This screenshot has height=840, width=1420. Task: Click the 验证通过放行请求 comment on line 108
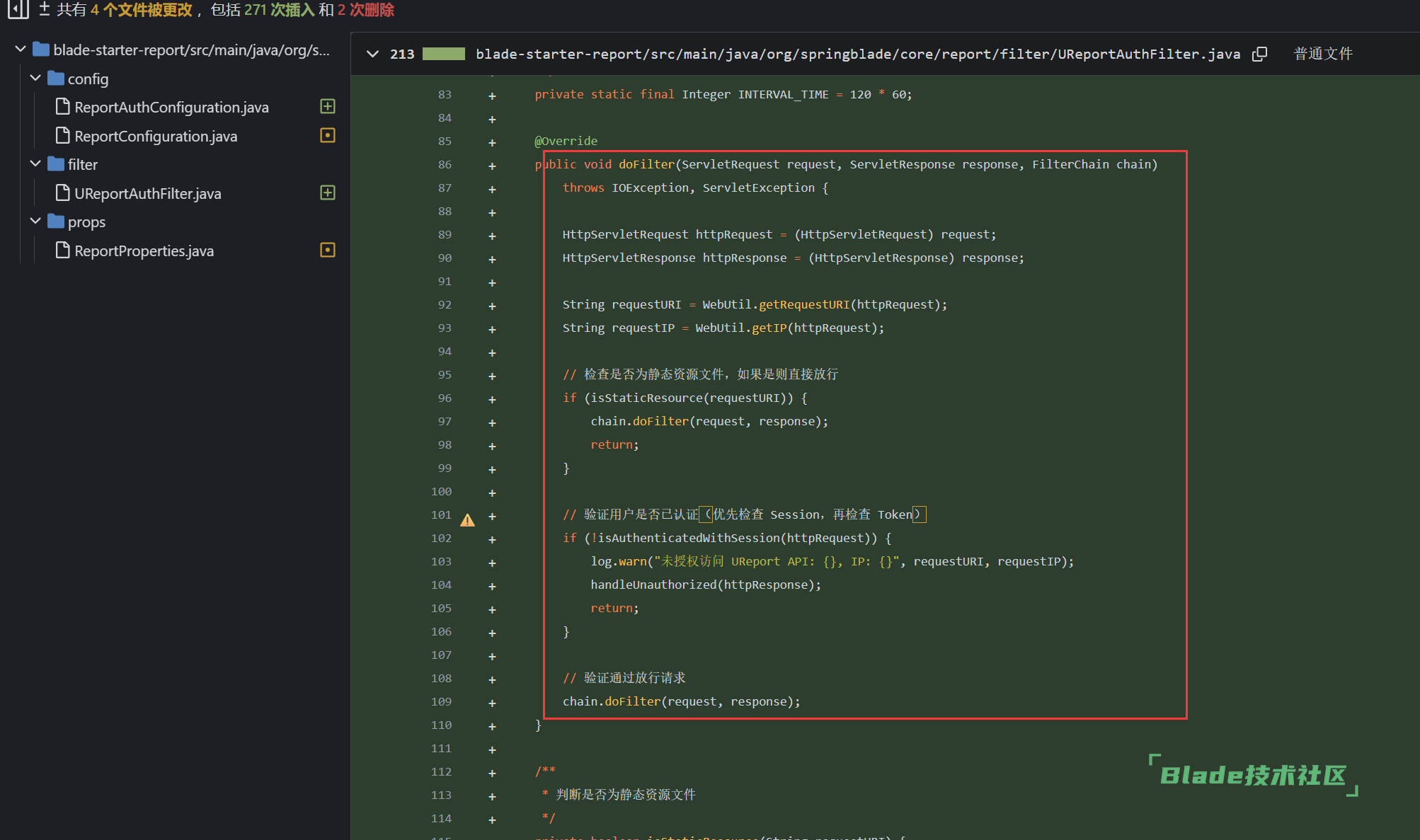[624, 678]
